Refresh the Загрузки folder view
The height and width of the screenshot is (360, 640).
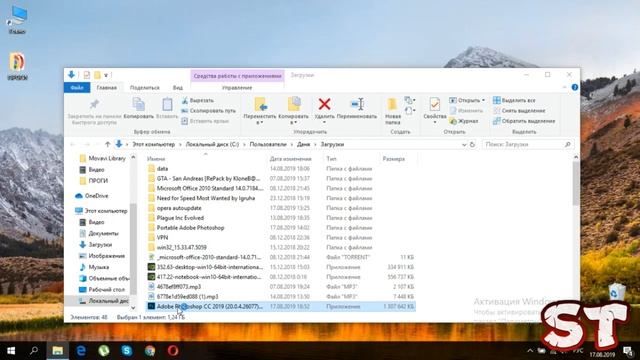(472, 144)
